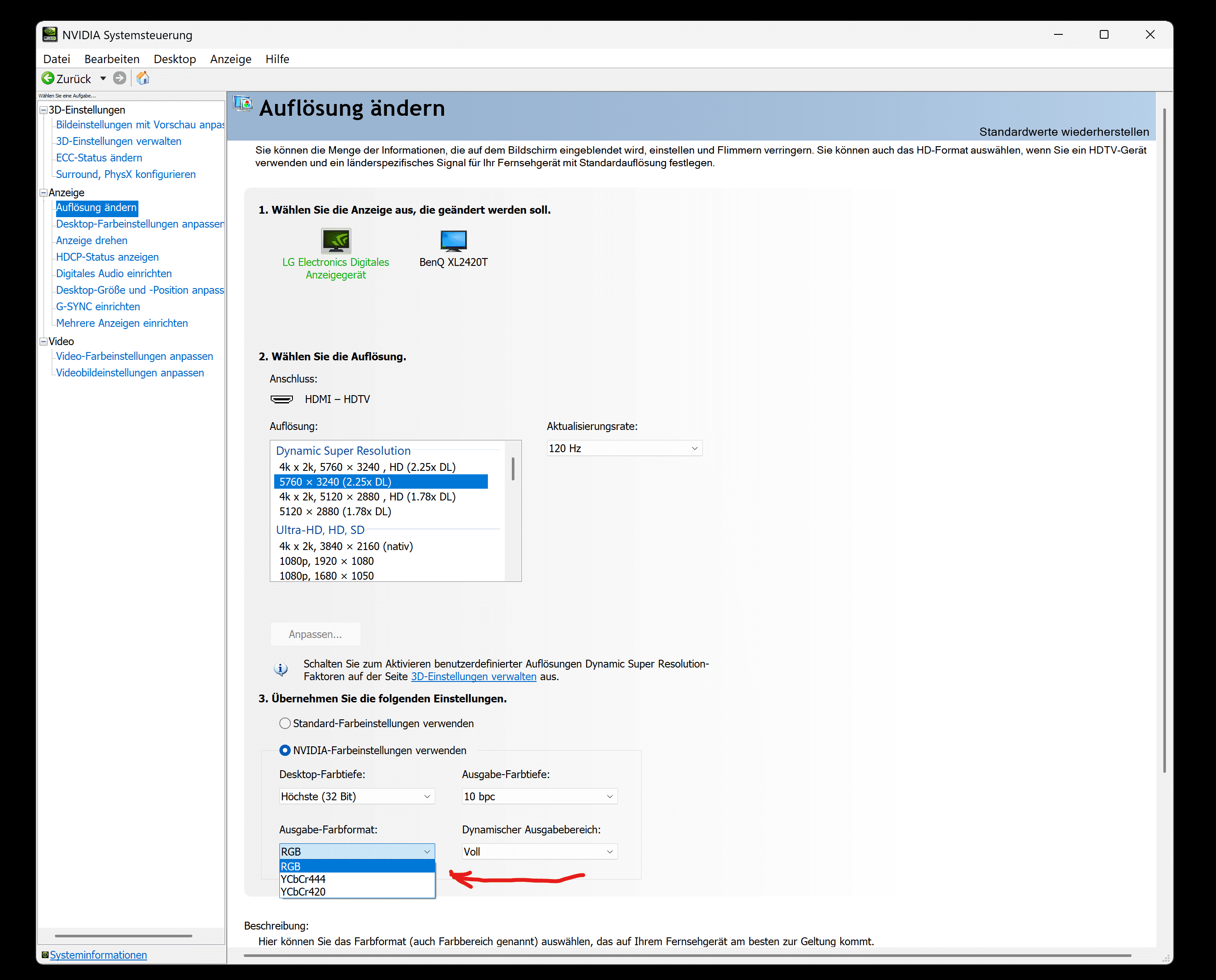
Task: Select 1080p, 1920 × 1080 resolution
Action: [381, 561]
